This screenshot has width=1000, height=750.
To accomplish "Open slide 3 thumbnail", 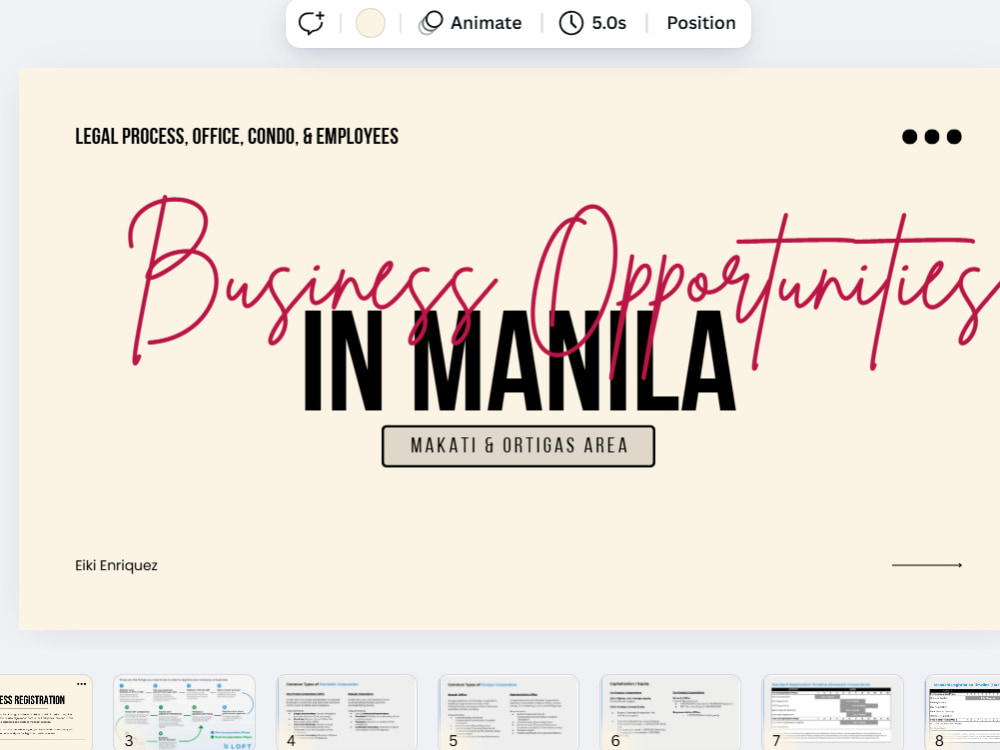I will click(184, 712).
